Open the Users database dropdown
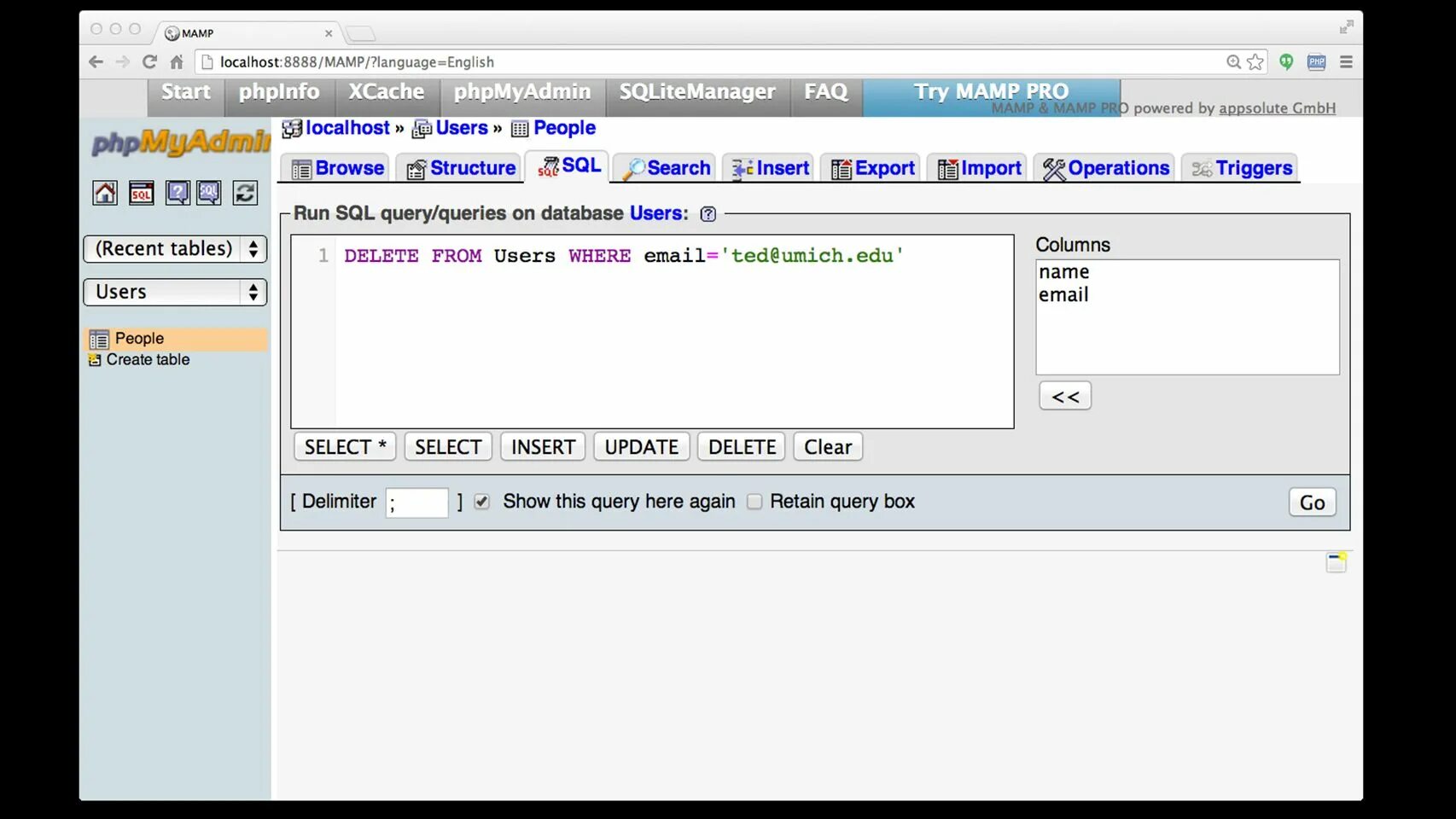Screen dimensions: 1456x819 click(x=175, y=293)
